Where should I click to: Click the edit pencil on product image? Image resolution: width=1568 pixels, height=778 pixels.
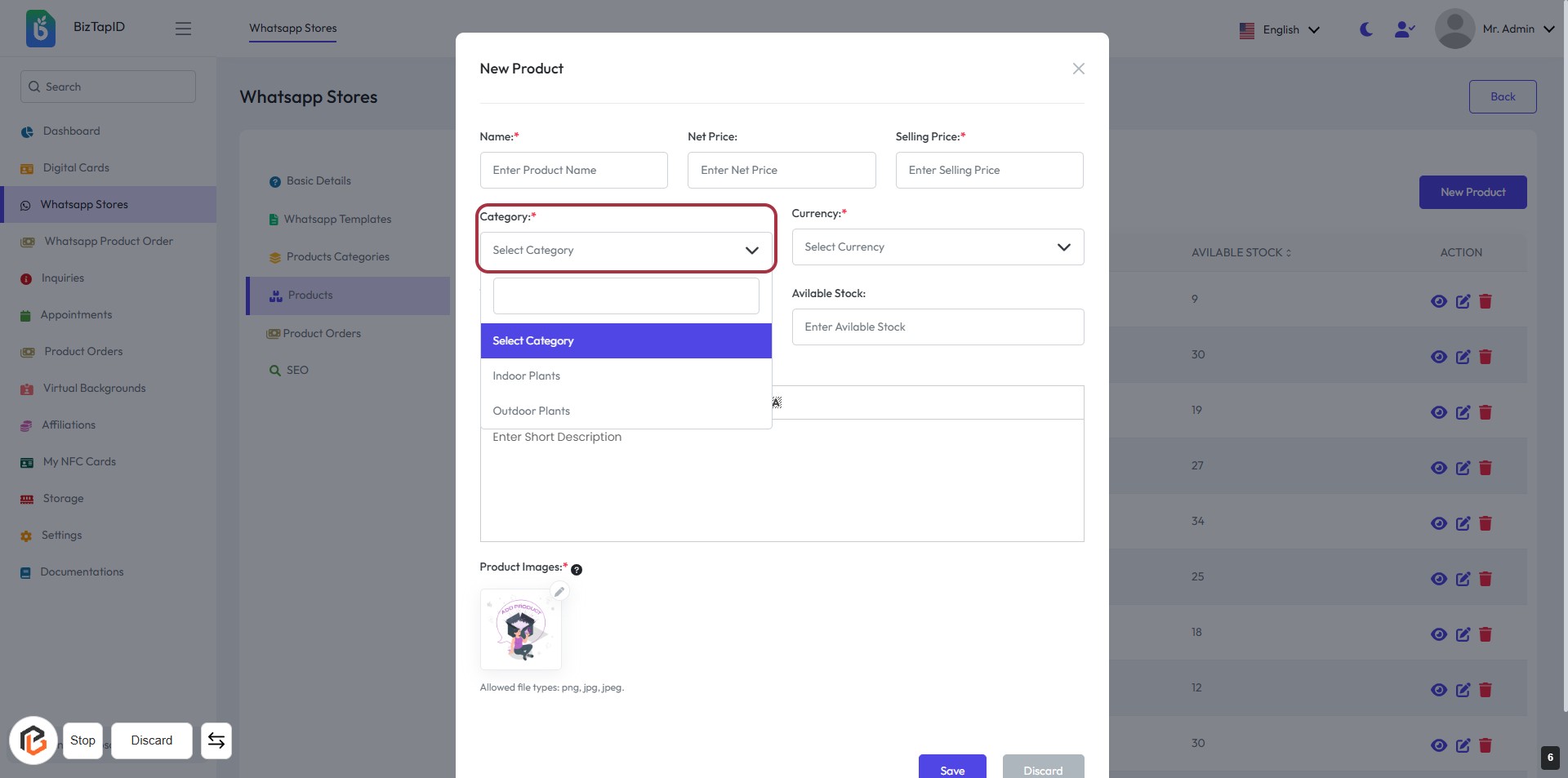click(559, 592)
